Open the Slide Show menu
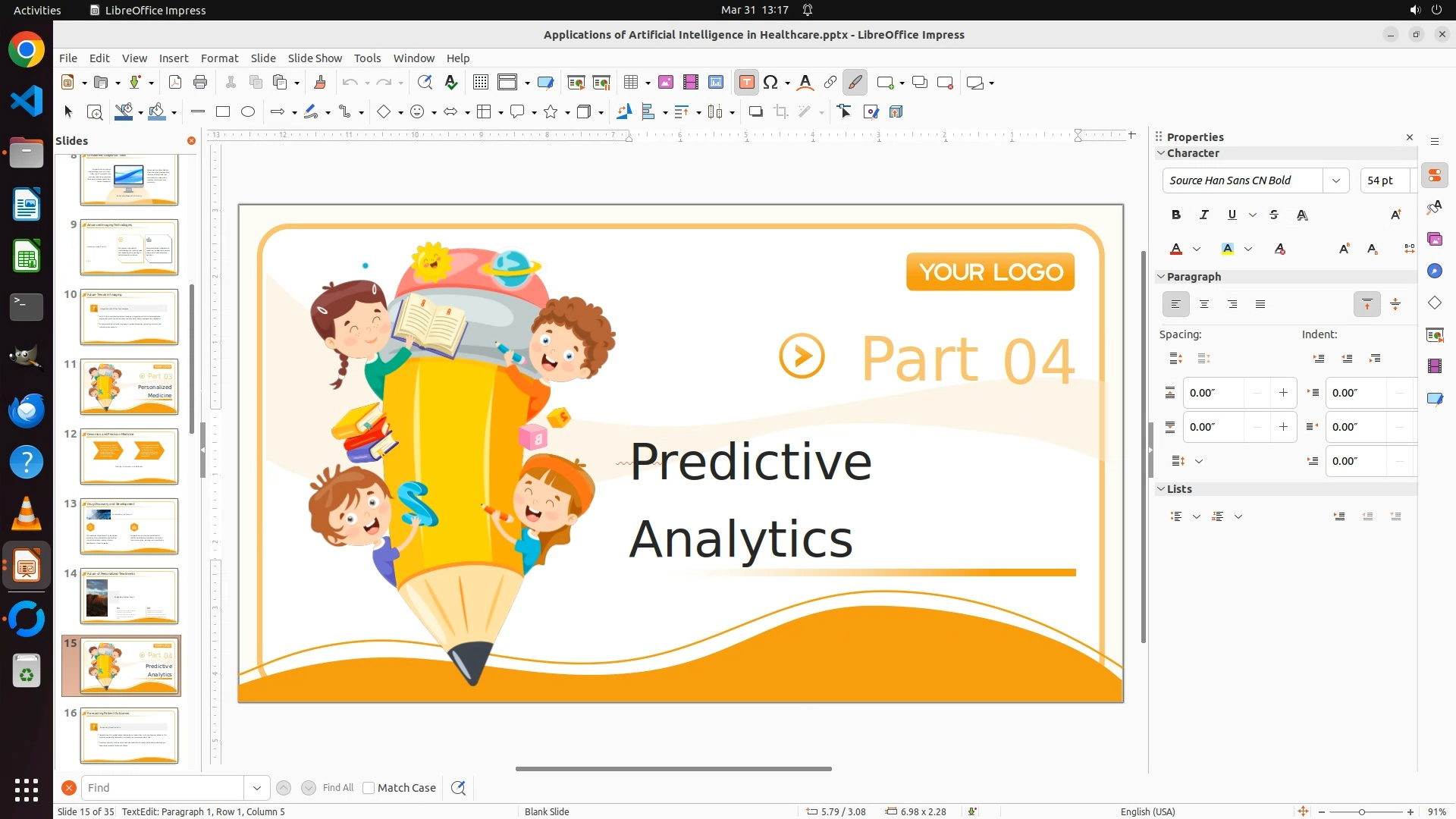Image resolution: width=1456 pixels, height=819 pixels. (315, 58)
